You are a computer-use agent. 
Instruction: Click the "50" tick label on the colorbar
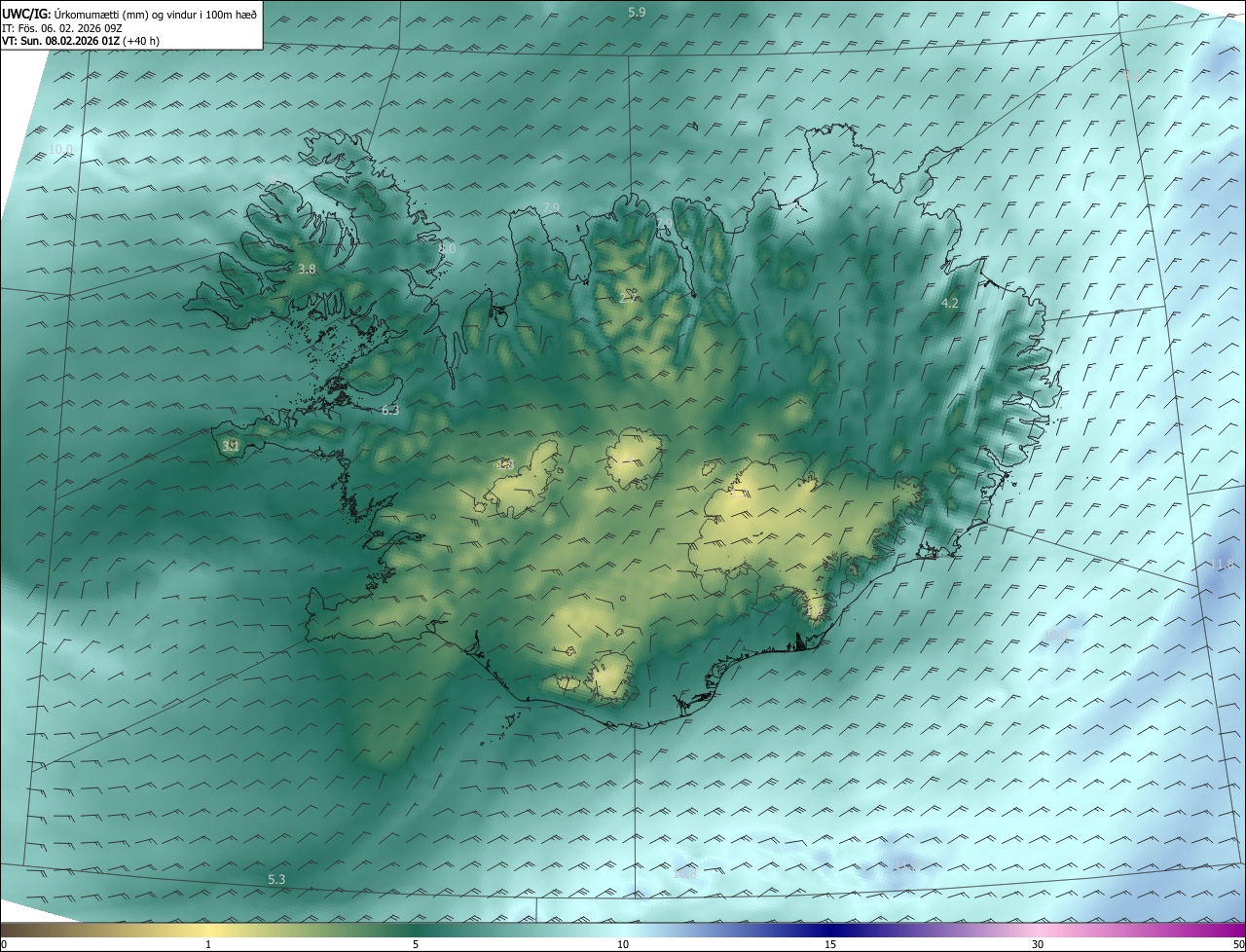point(1238,944)
